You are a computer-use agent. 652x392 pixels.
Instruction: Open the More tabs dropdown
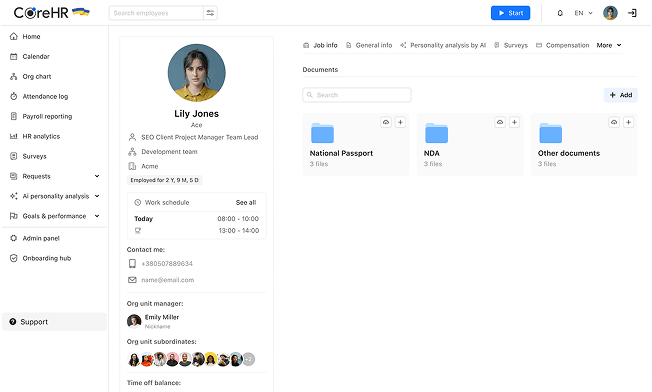609,45
